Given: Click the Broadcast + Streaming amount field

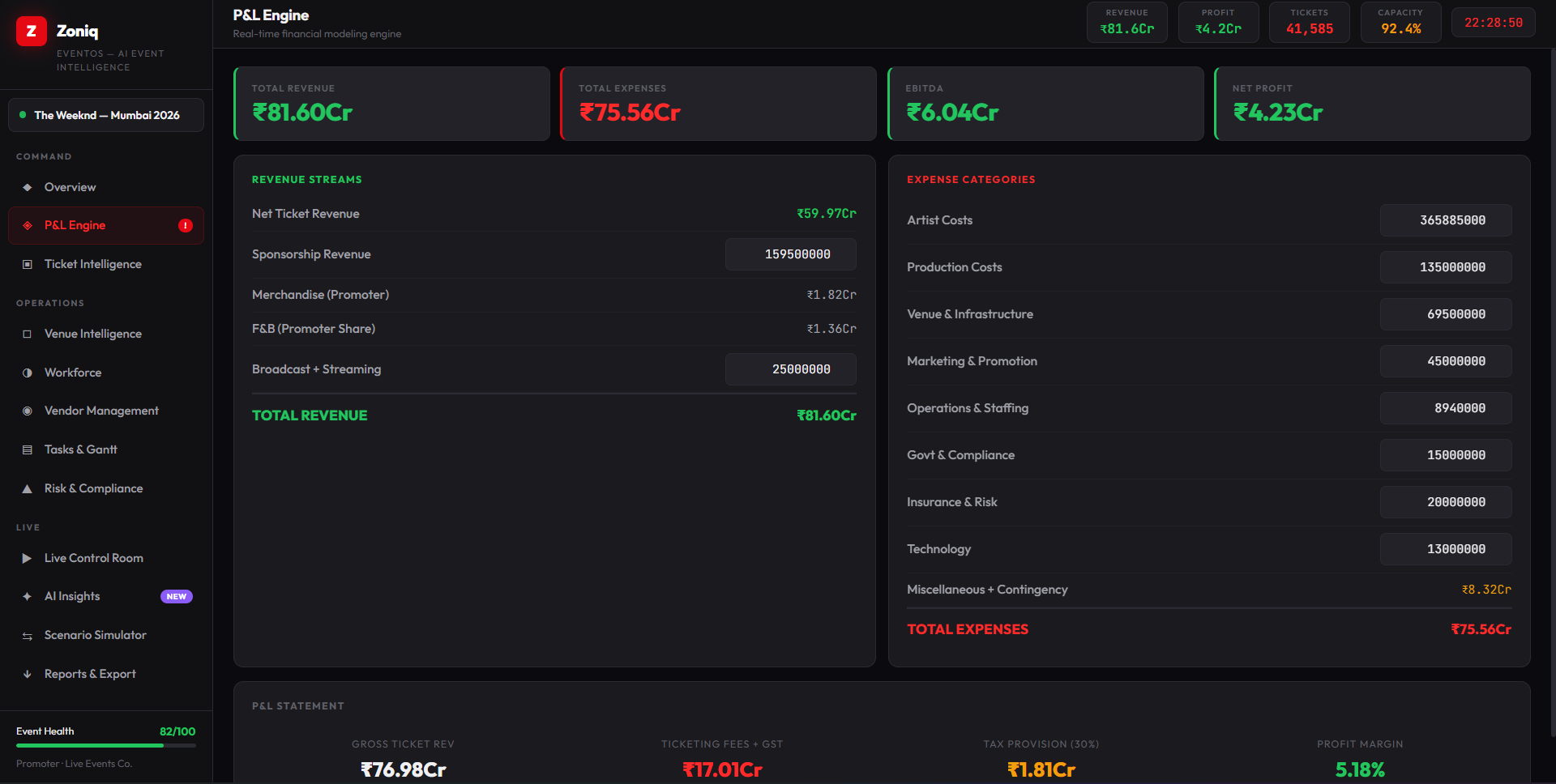Looking at the screenshot, I should pos(790,369).
